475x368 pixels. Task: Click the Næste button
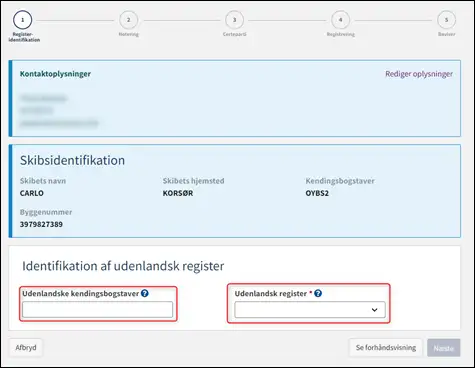(444, 348)
